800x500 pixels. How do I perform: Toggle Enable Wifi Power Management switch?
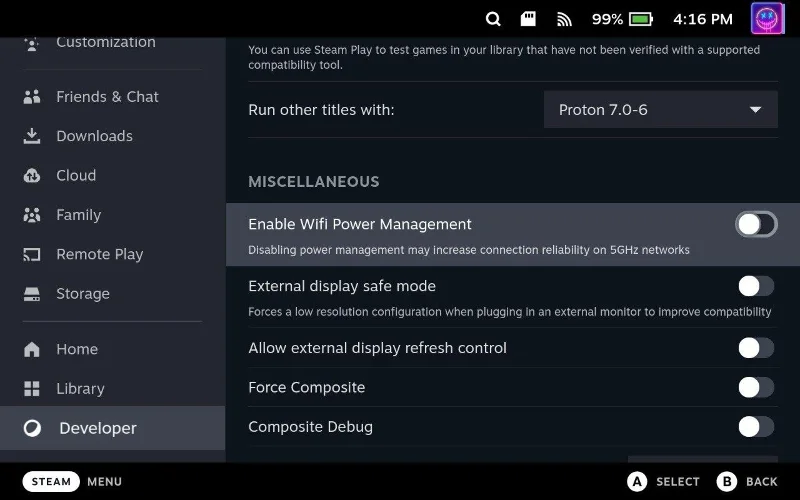[x=755, y=224]
